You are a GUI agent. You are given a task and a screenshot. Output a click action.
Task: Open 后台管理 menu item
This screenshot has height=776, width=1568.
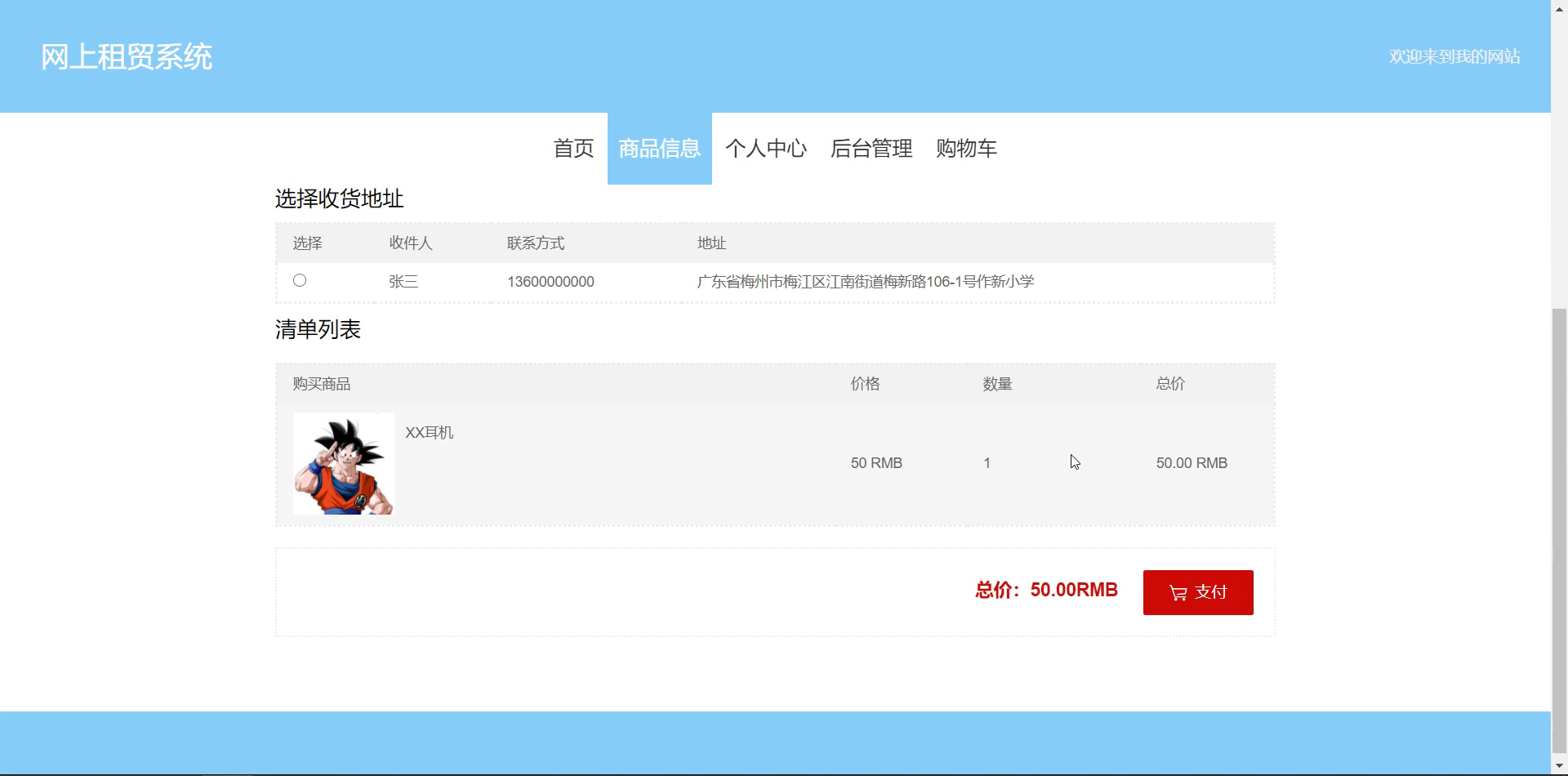(x=871, y=149)
